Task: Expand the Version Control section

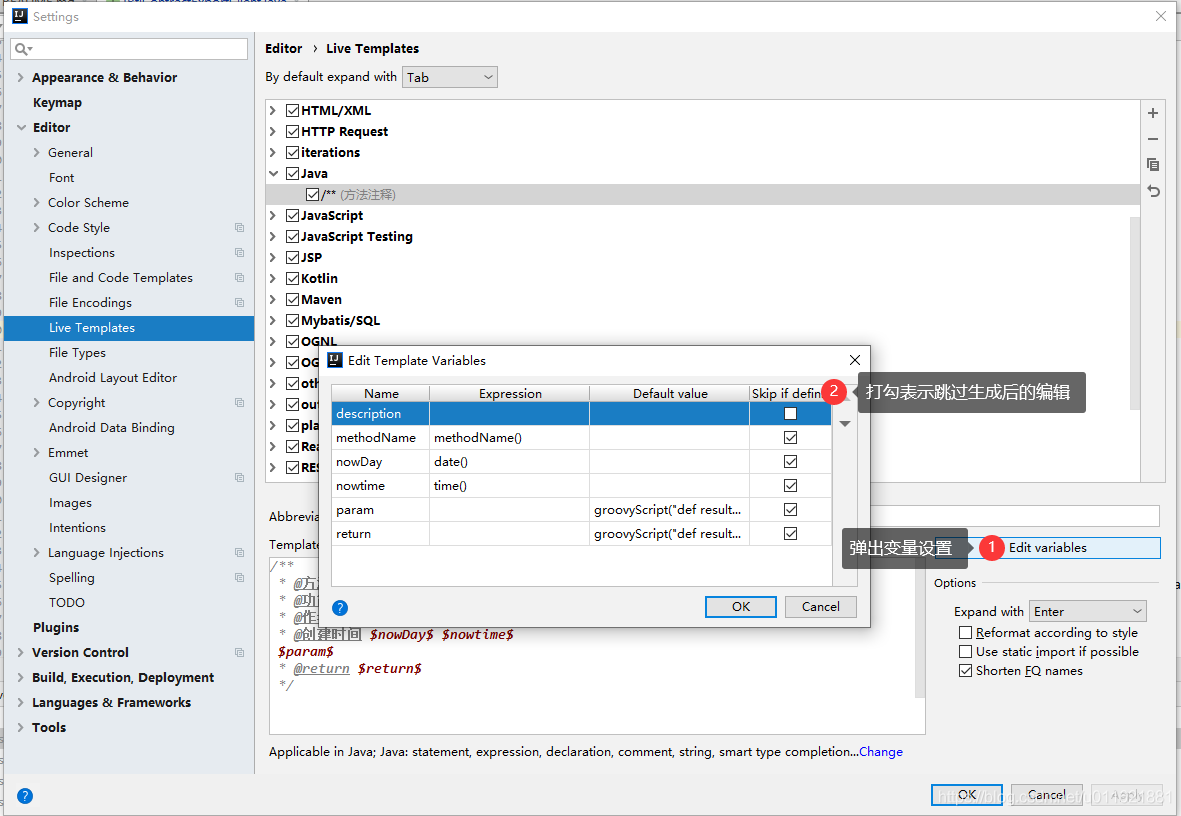Action: [20, 652]
